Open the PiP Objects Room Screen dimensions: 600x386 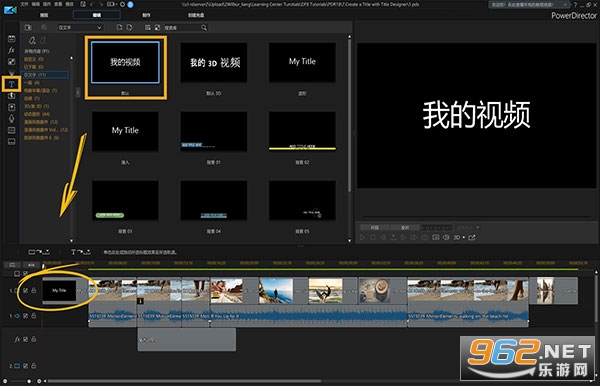pos(11,62)
